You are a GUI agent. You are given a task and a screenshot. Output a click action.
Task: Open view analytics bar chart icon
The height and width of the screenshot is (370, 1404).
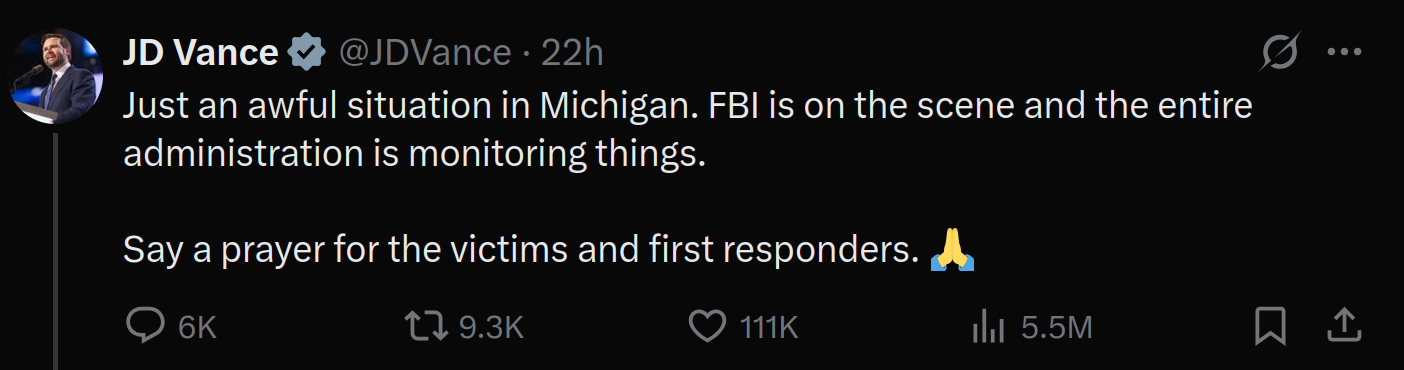[x=988, y=326]
